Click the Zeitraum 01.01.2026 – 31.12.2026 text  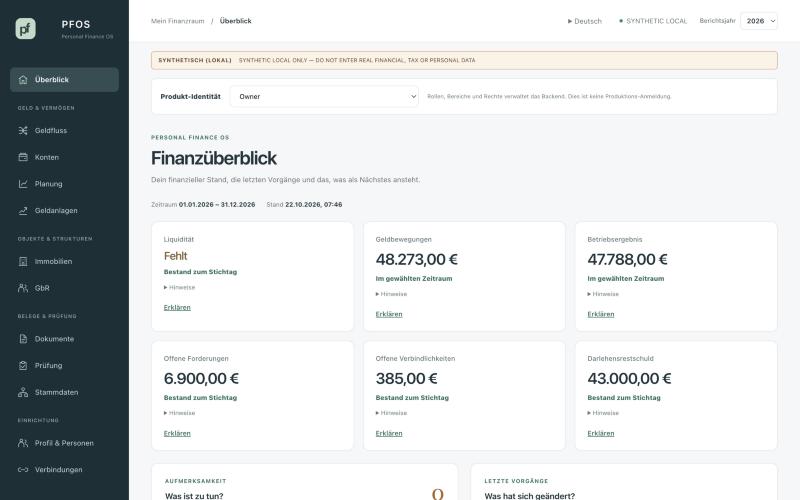(203, 205)
